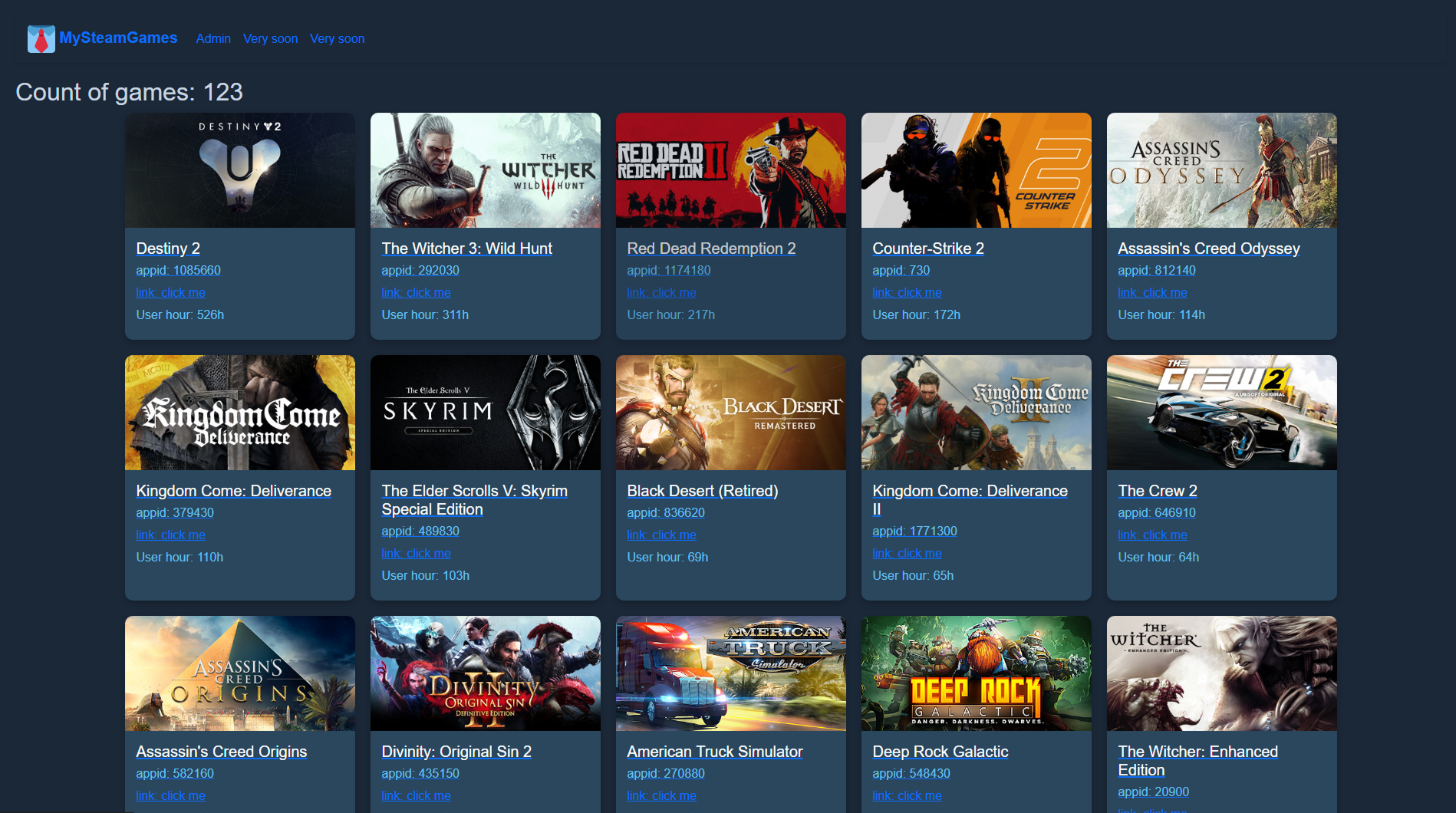
Task: Click The Witcher 3: Wild Hunt title
Action: point(466,249)
